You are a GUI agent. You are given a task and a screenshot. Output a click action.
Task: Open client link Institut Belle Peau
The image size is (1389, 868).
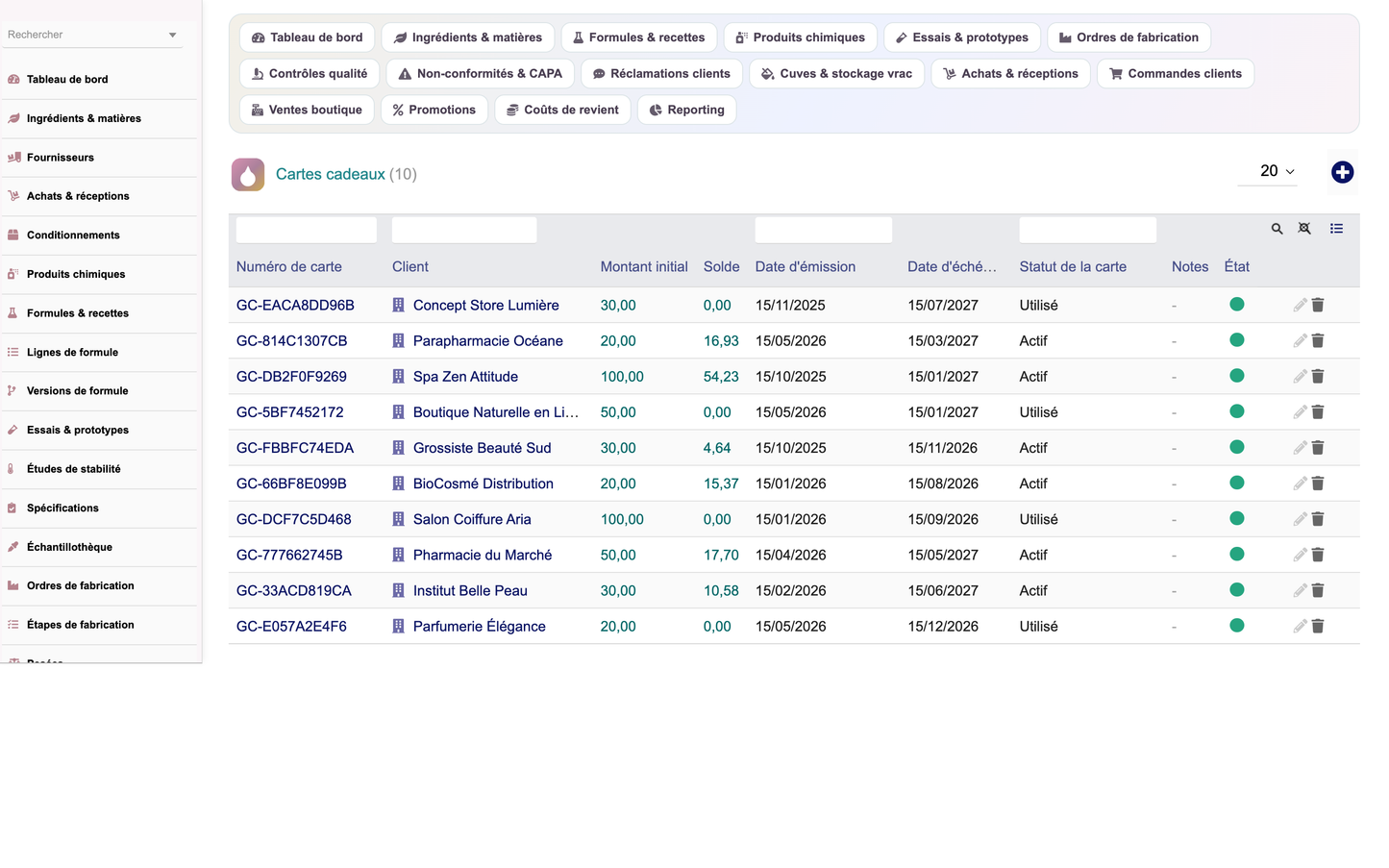[x=470, y=590]
